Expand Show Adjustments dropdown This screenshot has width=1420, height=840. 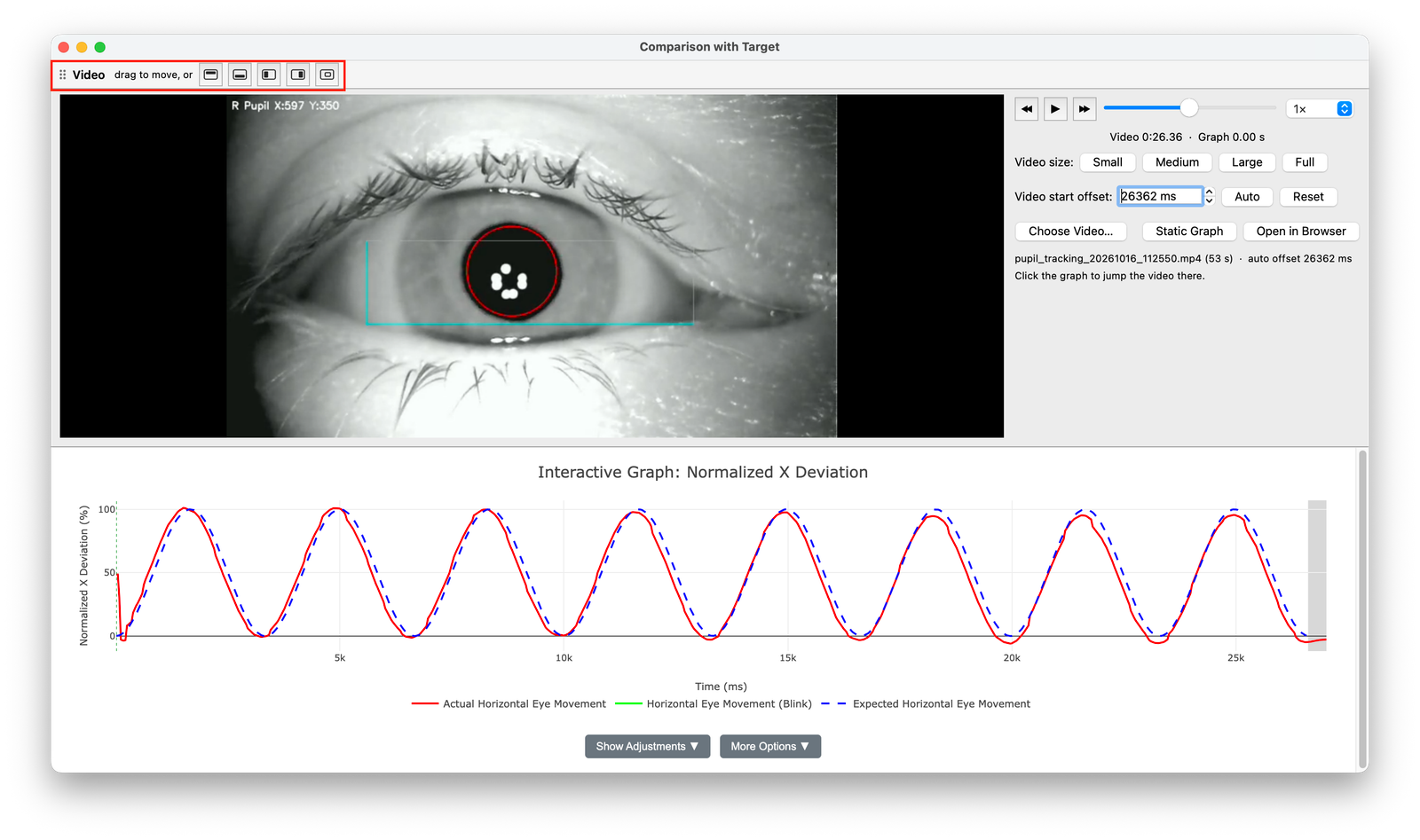(647, 746)
